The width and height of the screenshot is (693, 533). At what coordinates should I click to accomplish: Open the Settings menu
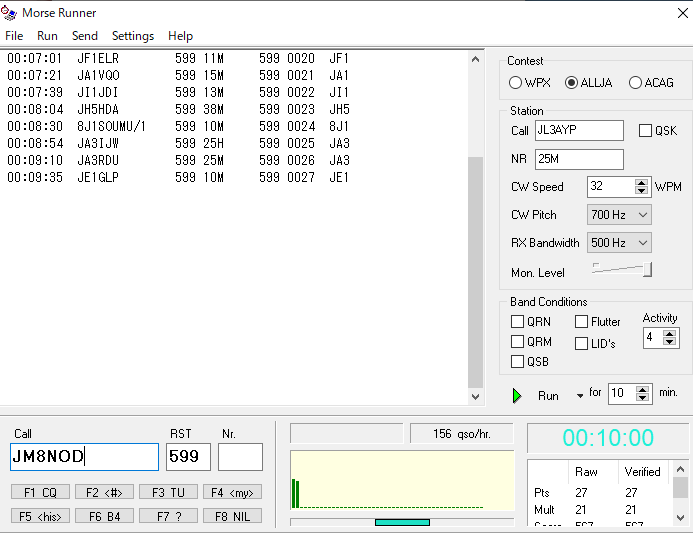click(x=133, y=36)
